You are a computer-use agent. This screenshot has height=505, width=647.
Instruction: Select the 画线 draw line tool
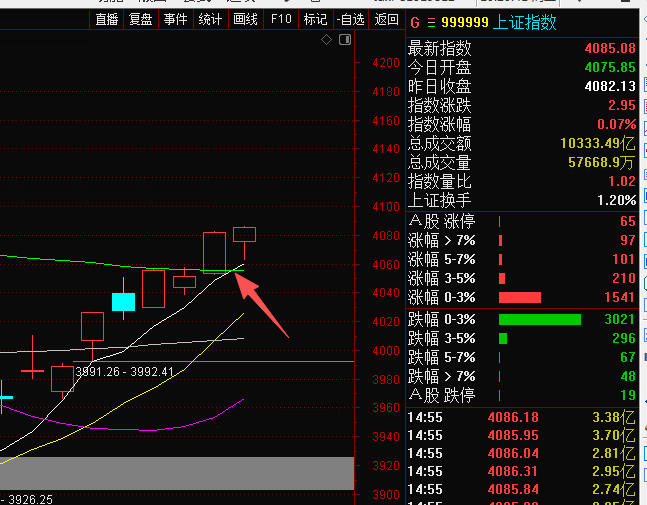(x=245, y=19)
